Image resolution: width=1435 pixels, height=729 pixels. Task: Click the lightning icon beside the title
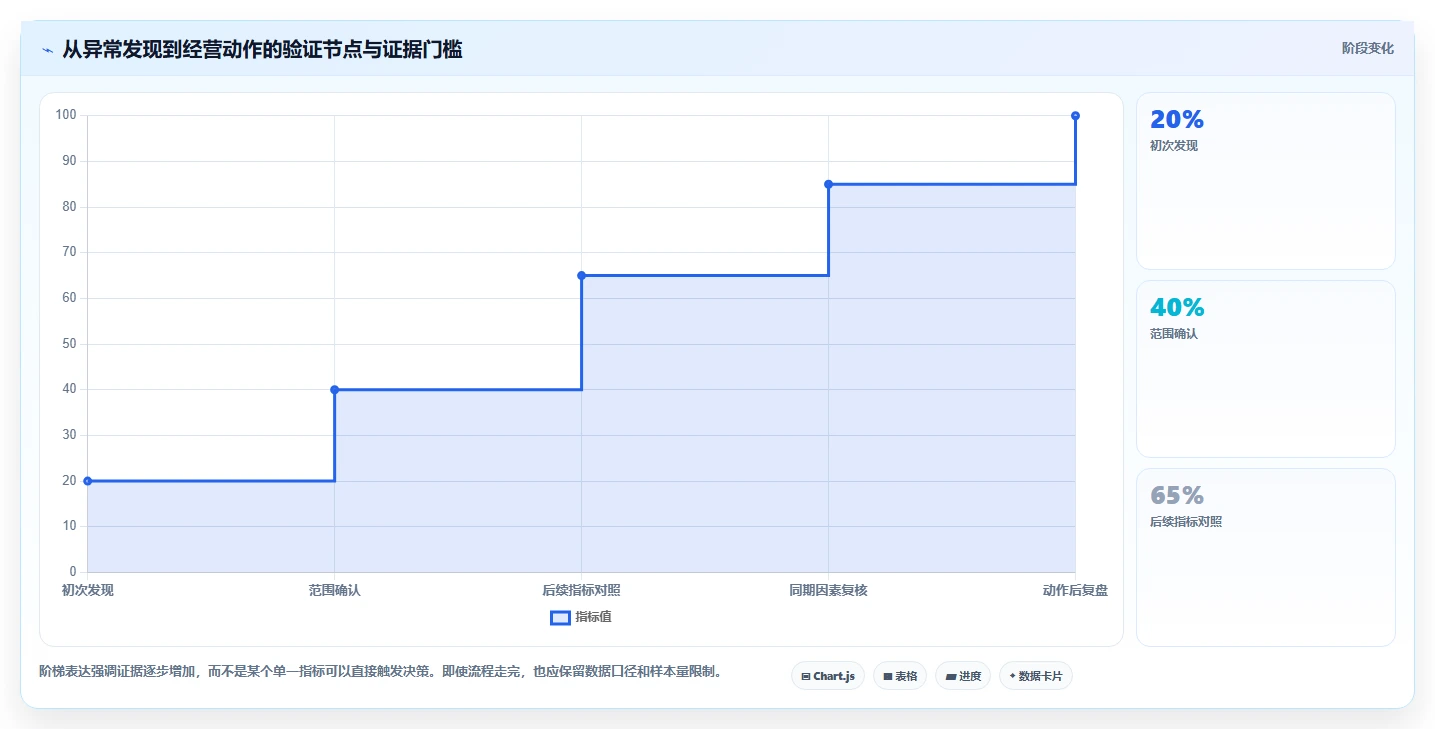[x=47, y=50]
